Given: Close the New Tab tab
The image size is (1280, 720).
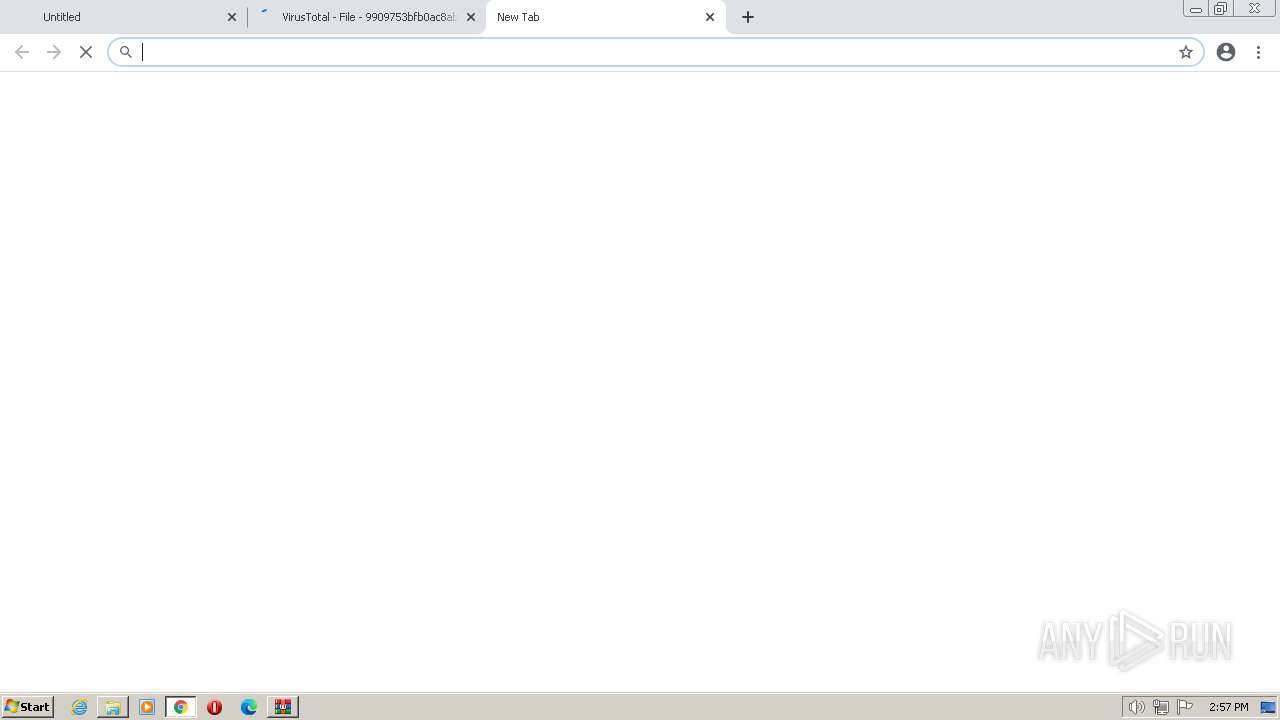Looking at the screenshot, I should click(710, 17).
